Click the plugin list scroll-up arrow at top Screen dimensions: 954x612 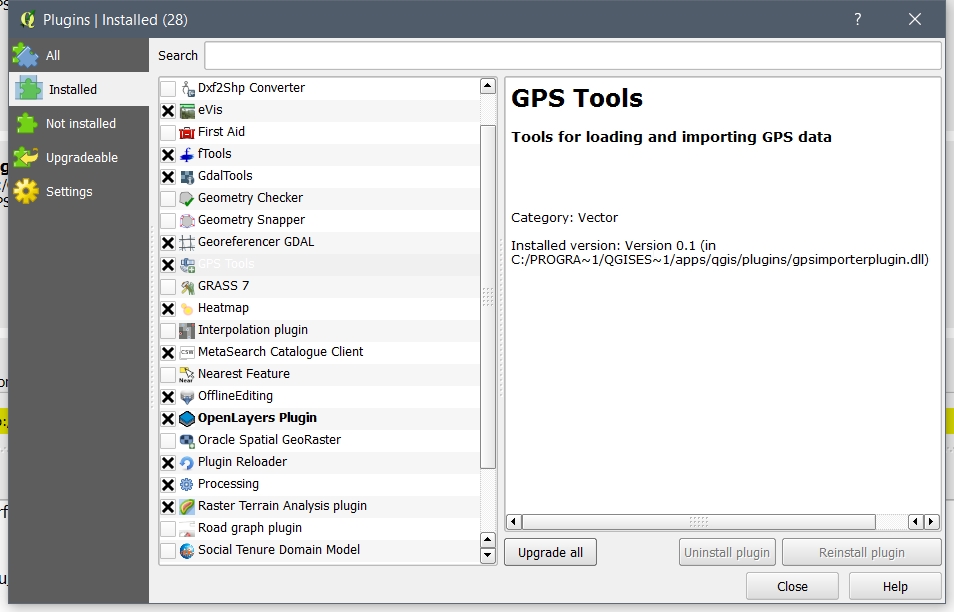[488, 86]
